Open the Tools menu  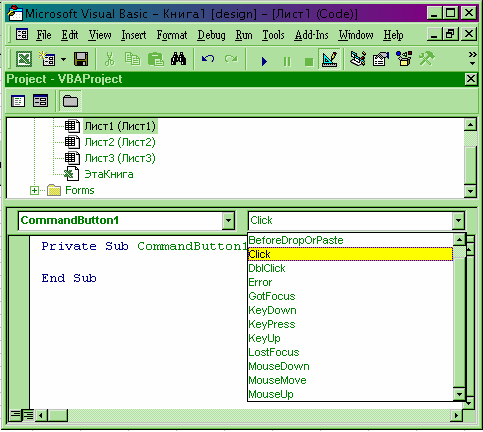(273, 35)
